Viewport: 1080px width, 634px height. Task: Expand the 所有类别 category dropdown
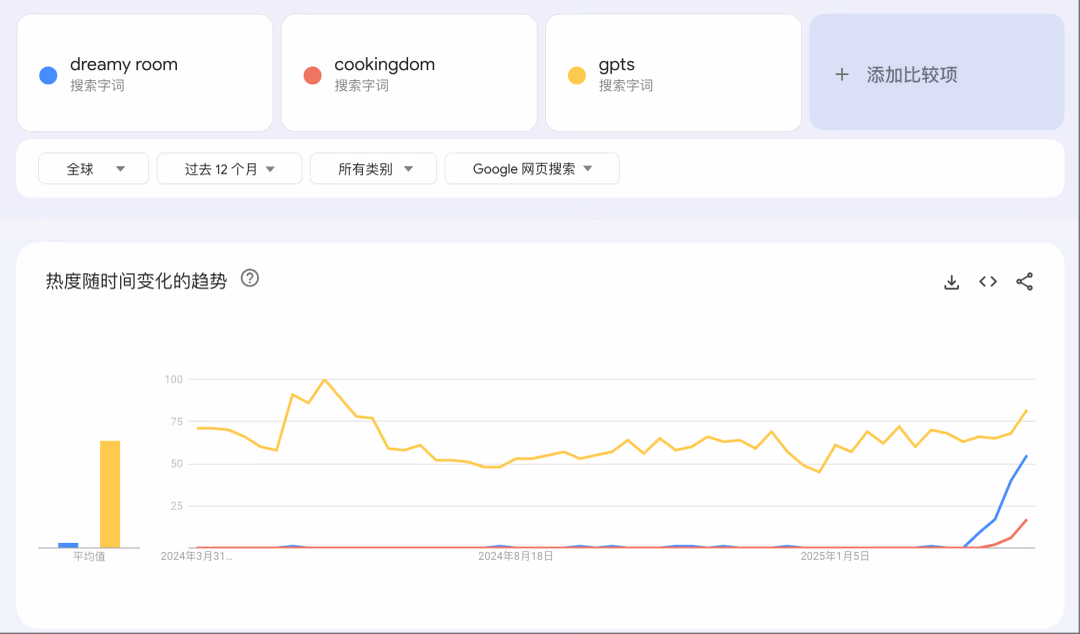(373, 169)
